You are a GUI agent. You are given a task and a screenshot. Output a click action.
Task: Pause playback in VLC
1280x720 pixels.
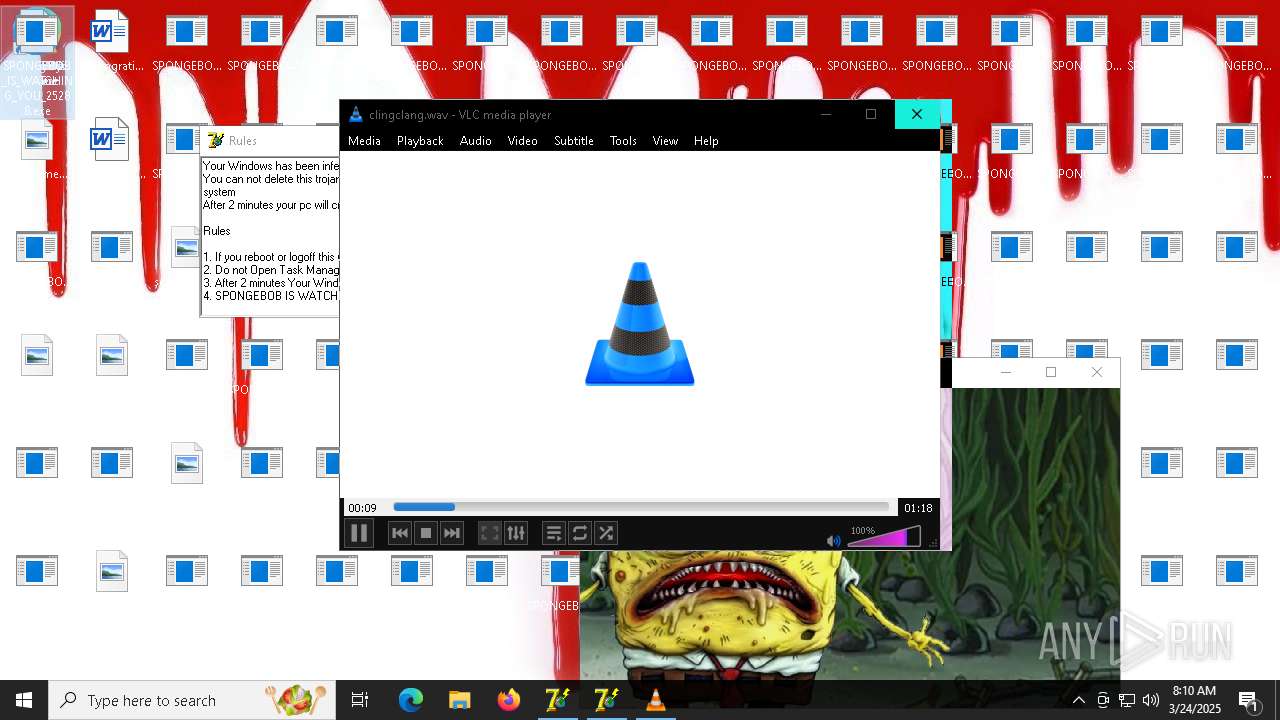click(359, 534)
